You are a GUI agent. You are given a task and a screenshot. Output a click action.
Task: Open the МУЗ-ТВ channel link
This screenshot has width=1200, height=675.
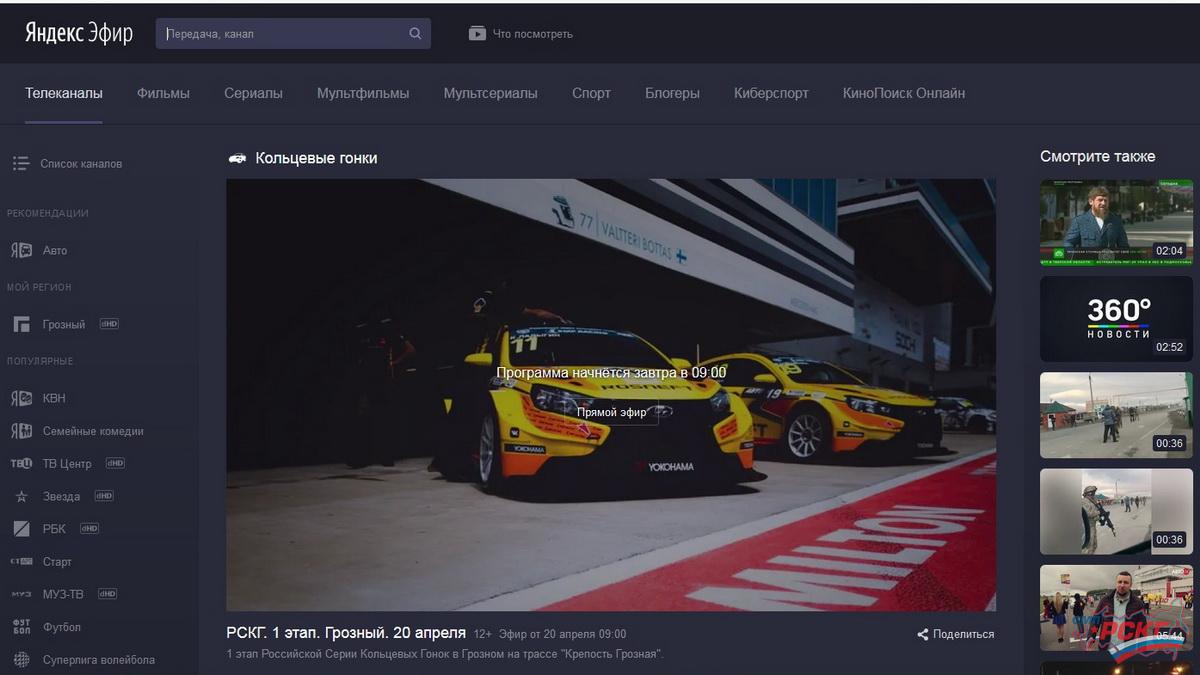63,594
